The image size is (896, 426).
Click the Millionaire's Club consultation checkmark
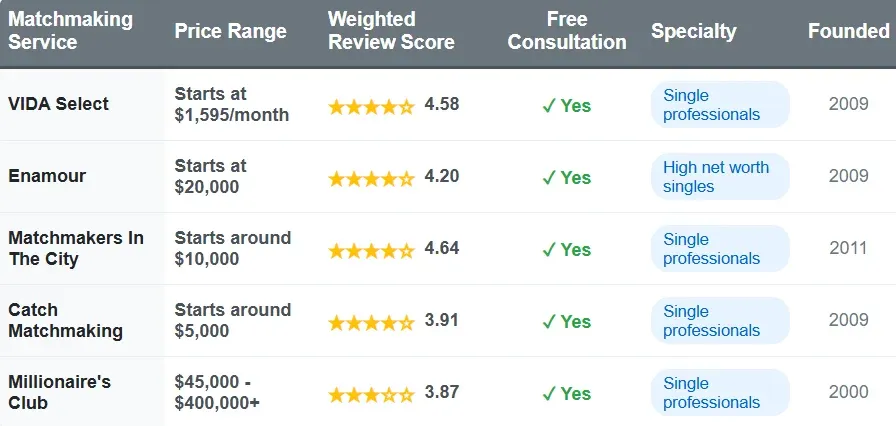(548, 393)
